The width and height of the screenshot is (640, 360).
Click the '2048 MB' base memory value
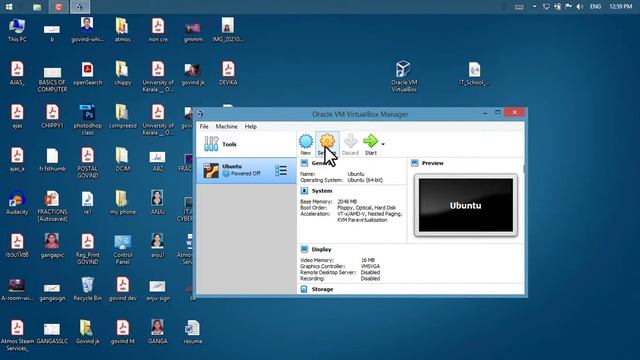coord(347,202)
